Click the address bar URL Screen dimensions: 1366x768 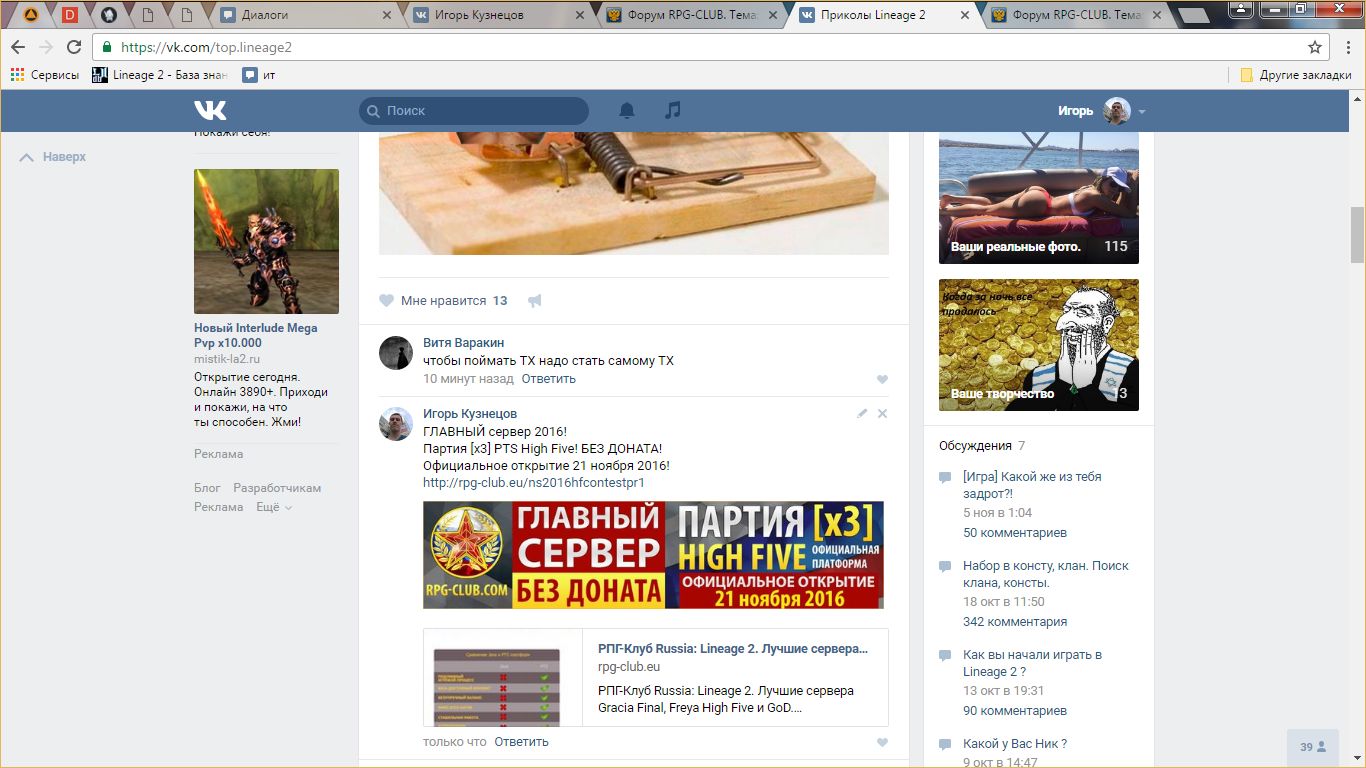click(x=207, y=47)
